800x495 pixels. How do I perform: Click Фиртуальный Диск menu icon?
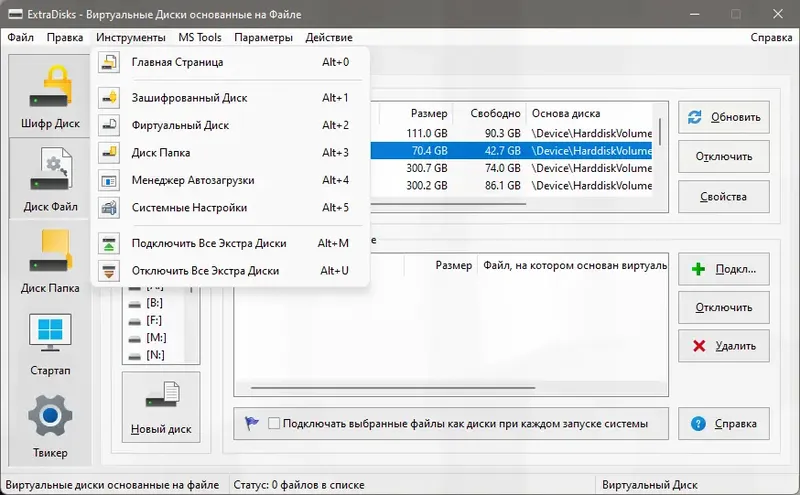coord(109,126)
